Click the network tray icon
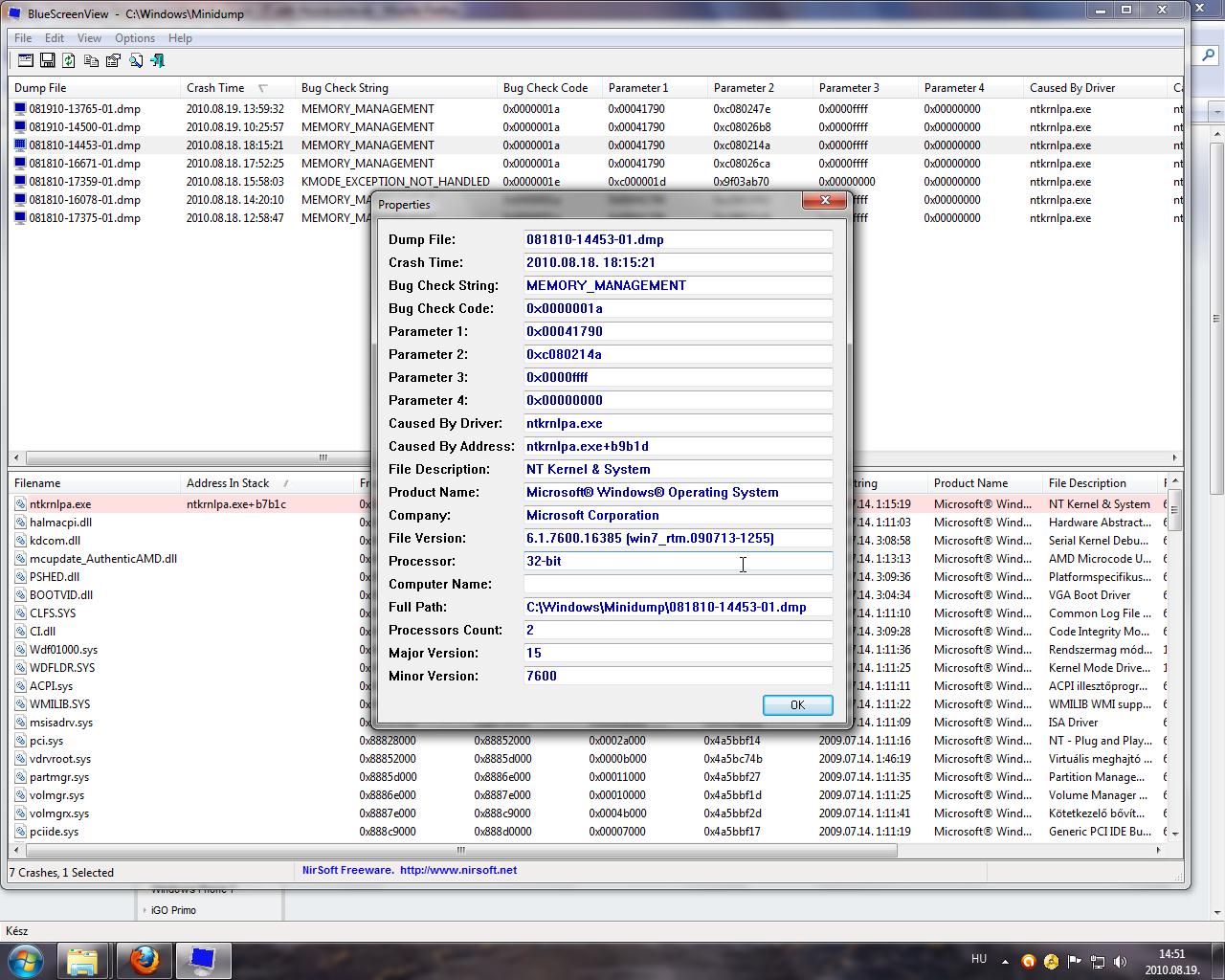The image size is (1225, 980). pyautogui.click(x=1098, y=961)
